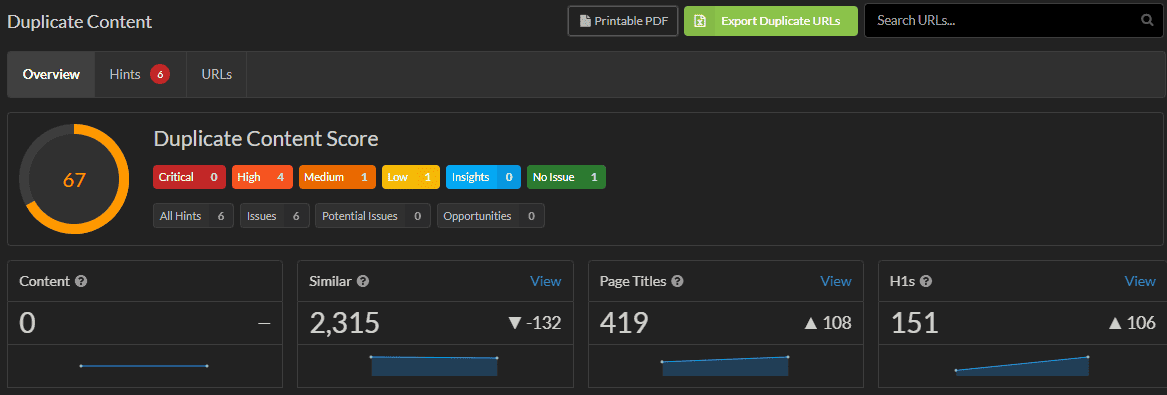
Task: Filter by Critical severity
Action: click(190, 177)
